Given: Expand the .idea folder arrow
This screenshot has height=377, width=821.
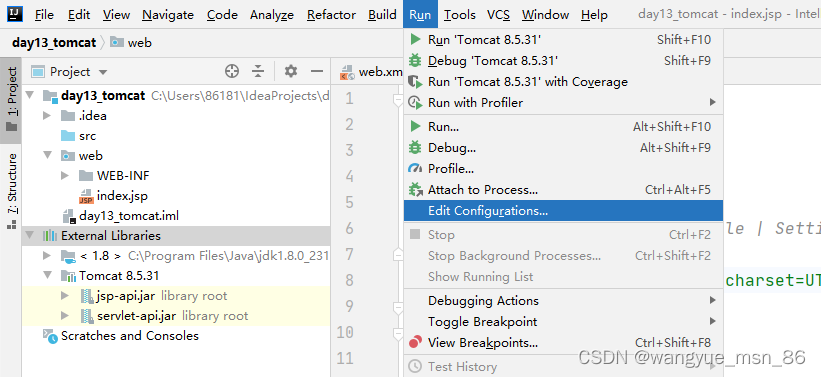Looking at the screenshot, I should [x=47, y=115].
